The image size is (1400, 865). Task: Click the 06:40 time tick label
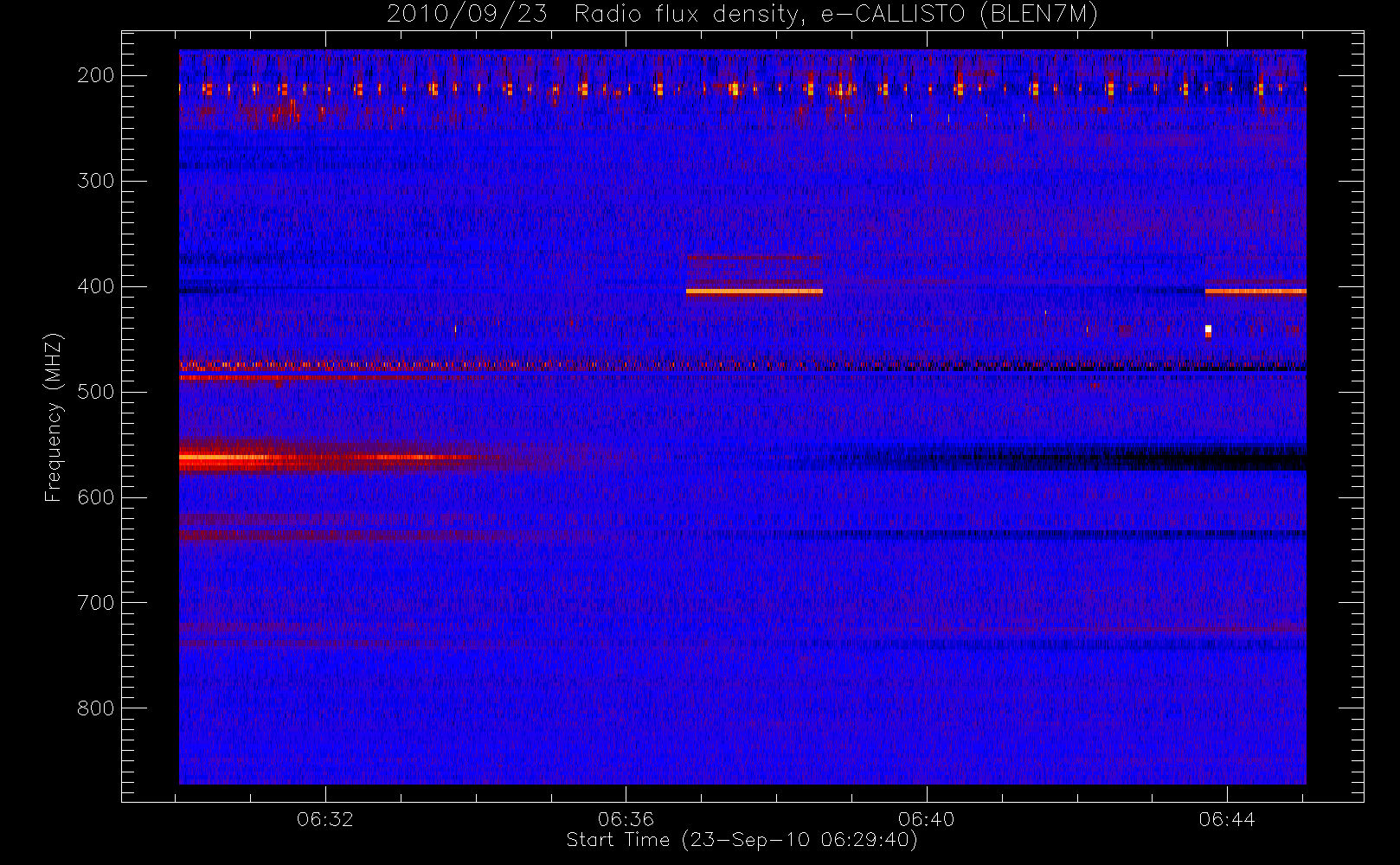[x=926, y=819]
